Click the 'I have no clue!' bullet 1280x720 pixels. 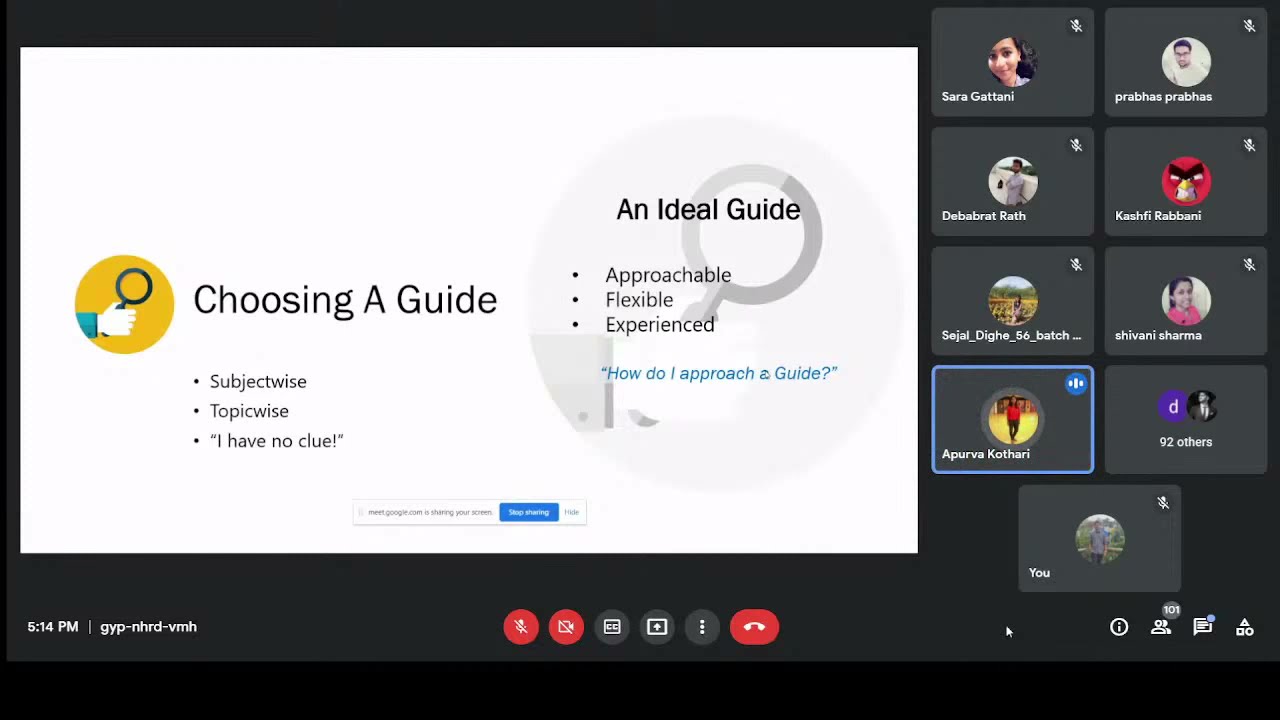[x=277, y=441]
